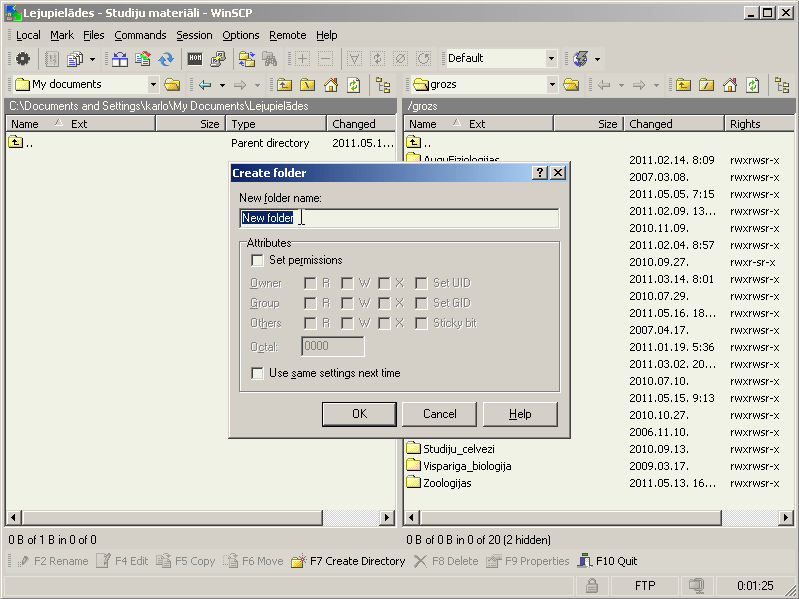This screenshot has height=599, width=799.
Task: Click the Select files plus icon
Action: 302,59
